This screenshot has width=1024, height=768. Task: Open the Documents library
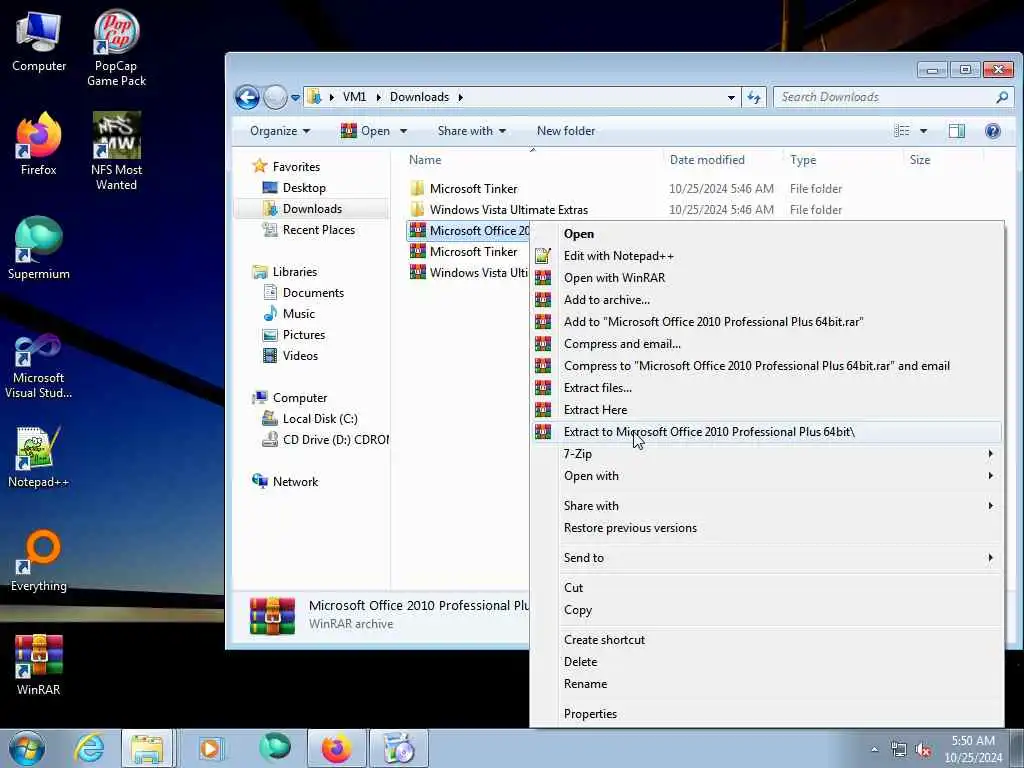tap(313, 293)
